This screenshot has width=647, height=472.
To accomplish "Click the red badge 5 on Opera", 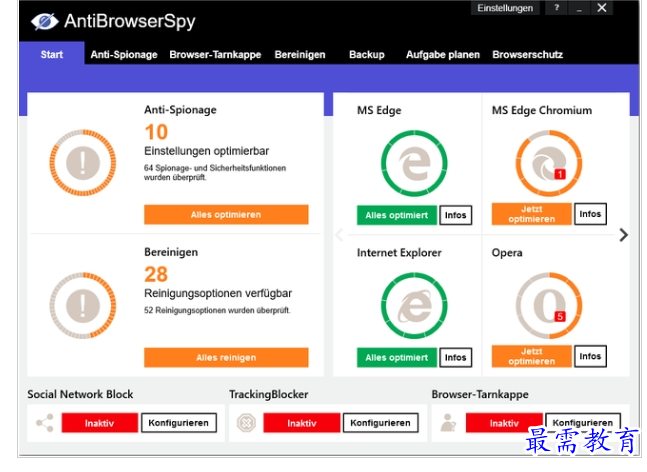I will pos(560,316).
